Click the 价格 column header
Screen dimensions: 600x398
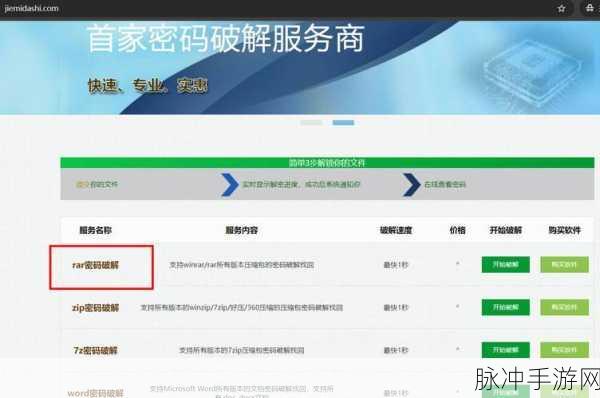coord(457,230)
